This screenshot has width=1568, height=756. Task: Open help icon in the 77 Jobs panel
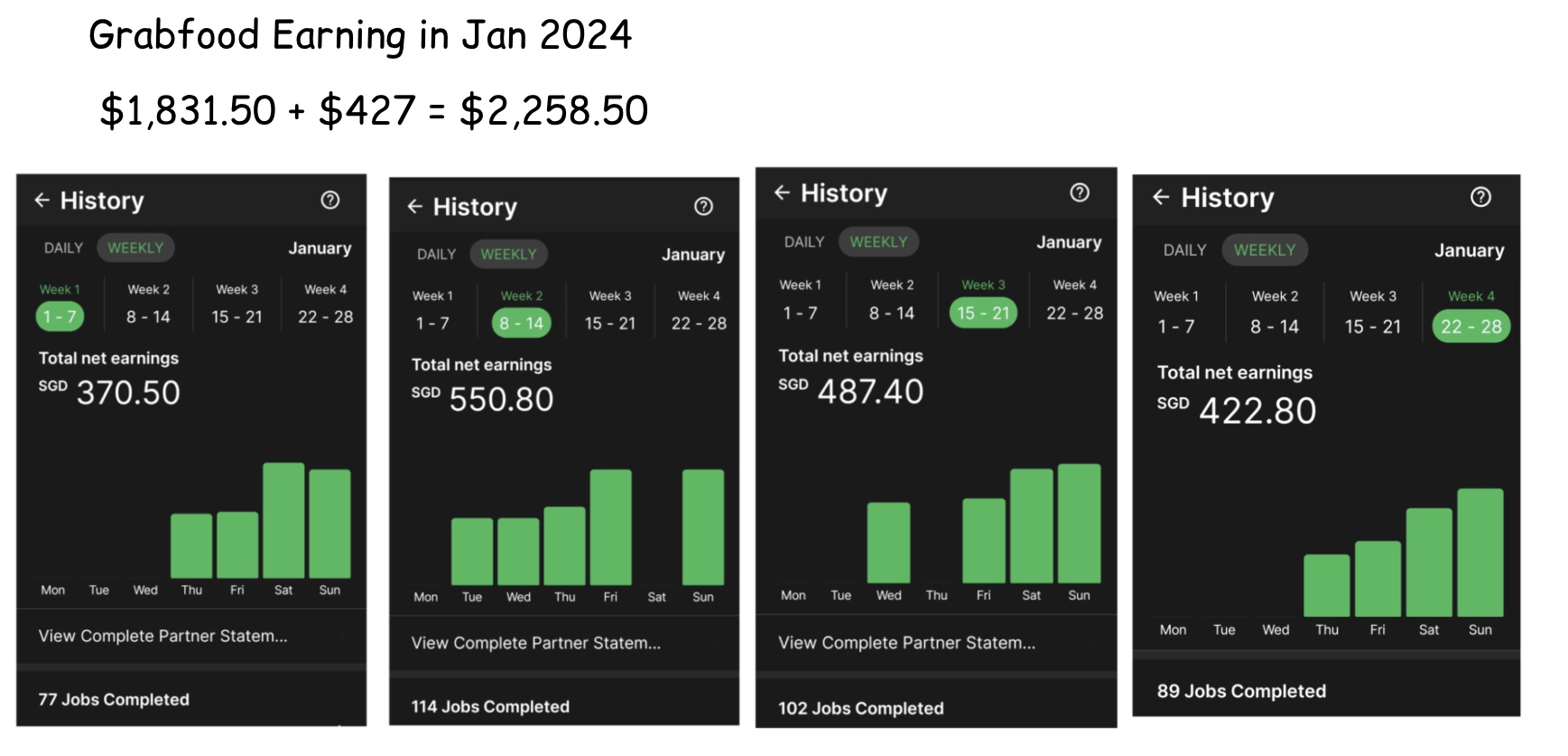[330, 201]
